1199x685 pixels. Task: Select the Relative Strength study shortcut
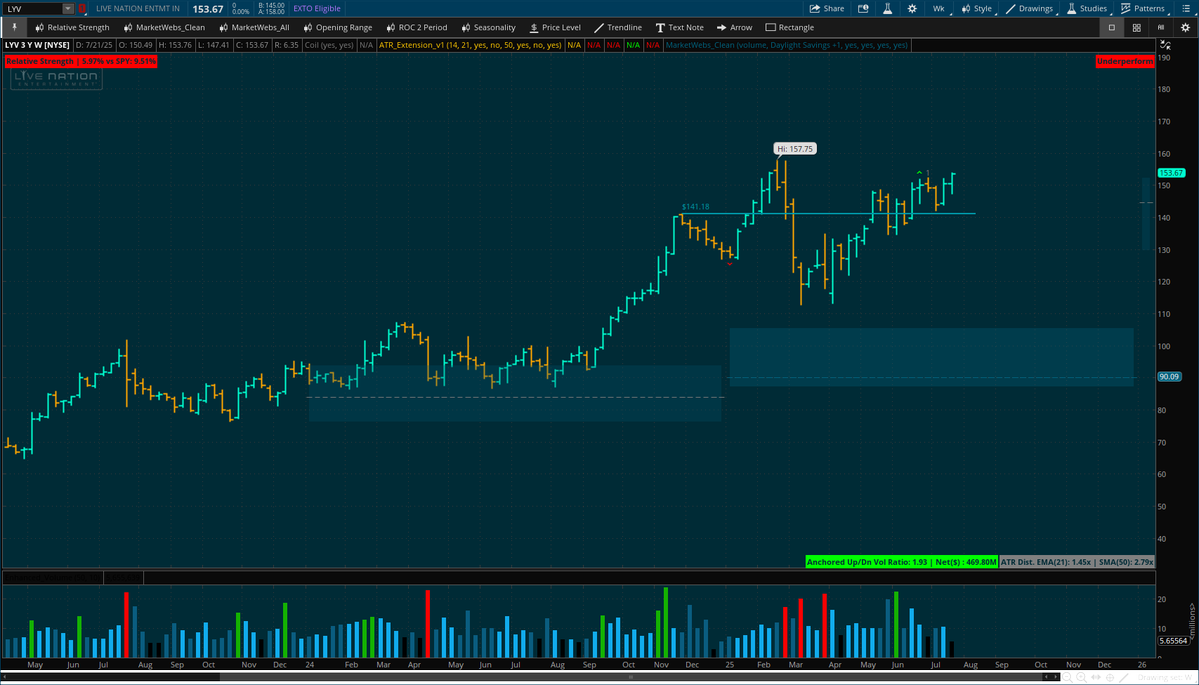tap(72, 28)
